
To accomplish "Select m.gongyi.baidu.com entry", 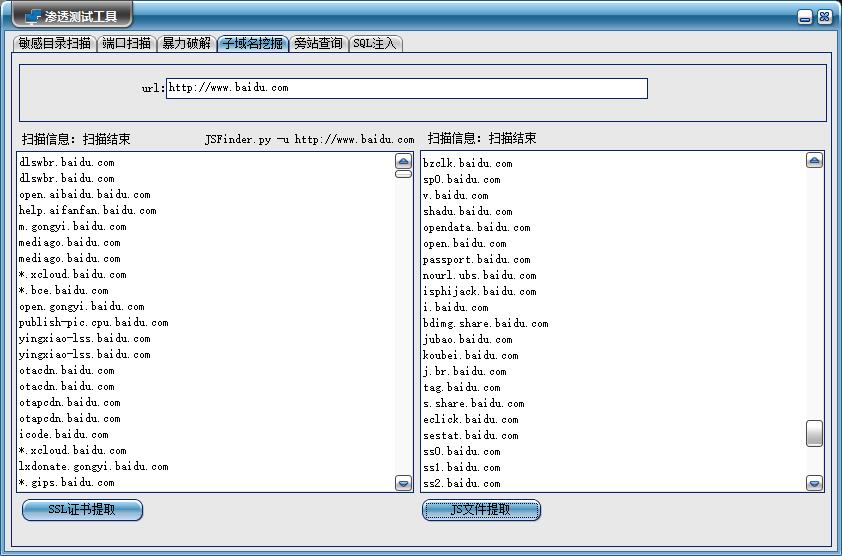I will [x=72, y=227].
